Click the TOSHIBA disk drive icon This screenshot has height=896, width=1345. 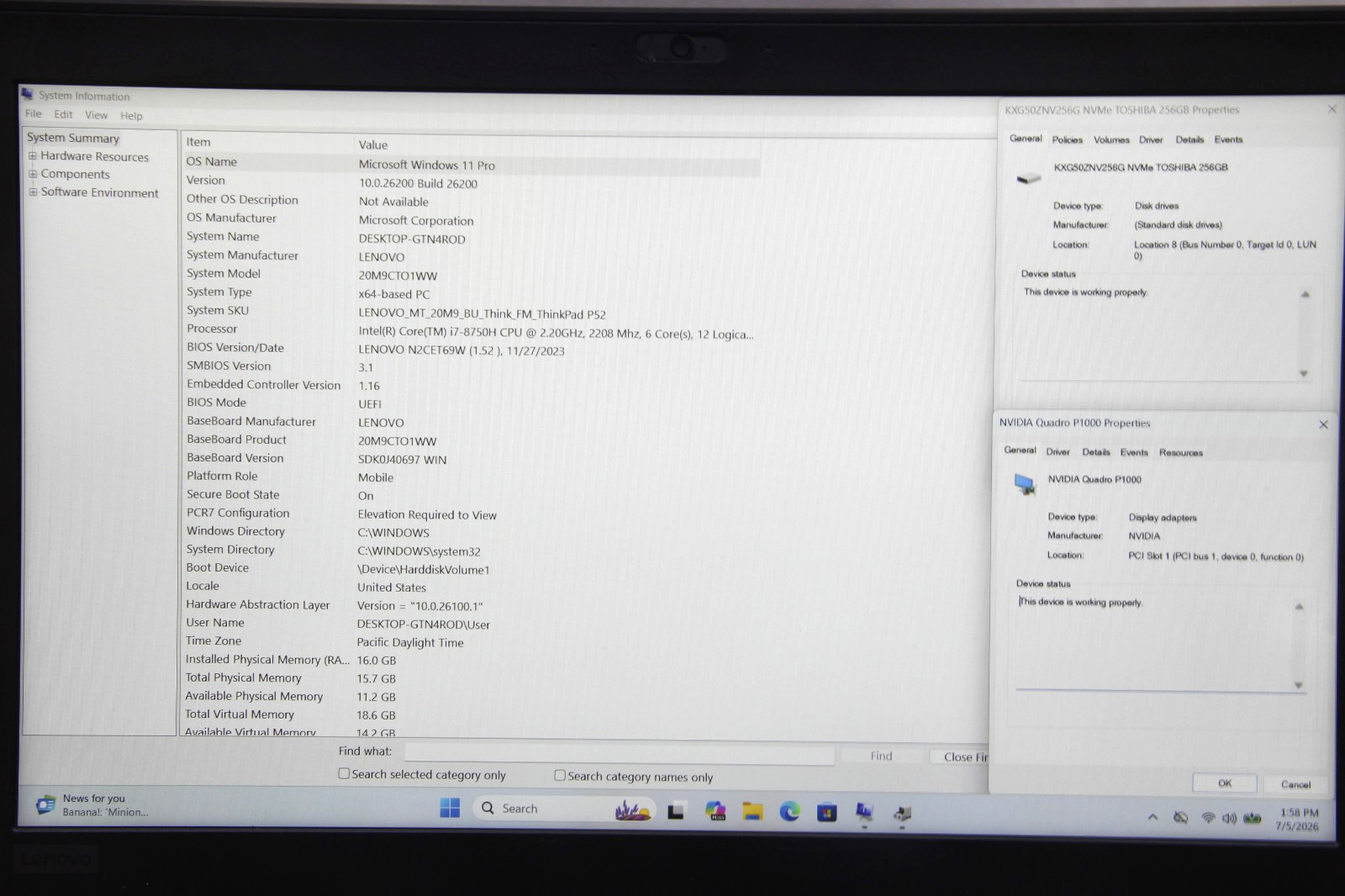coord(1029,177)
